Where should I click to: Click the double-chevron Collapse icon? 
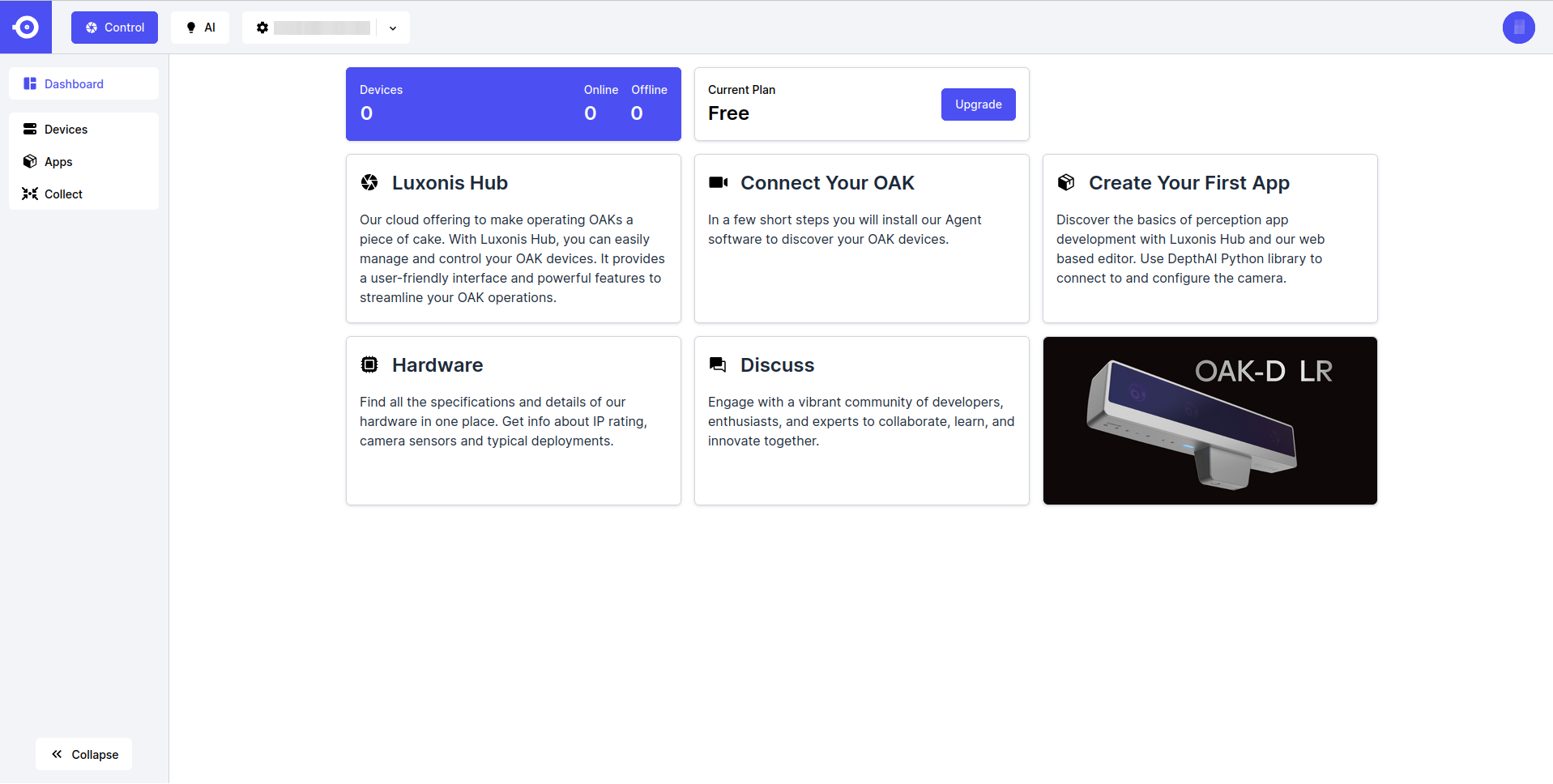[57, 754]
